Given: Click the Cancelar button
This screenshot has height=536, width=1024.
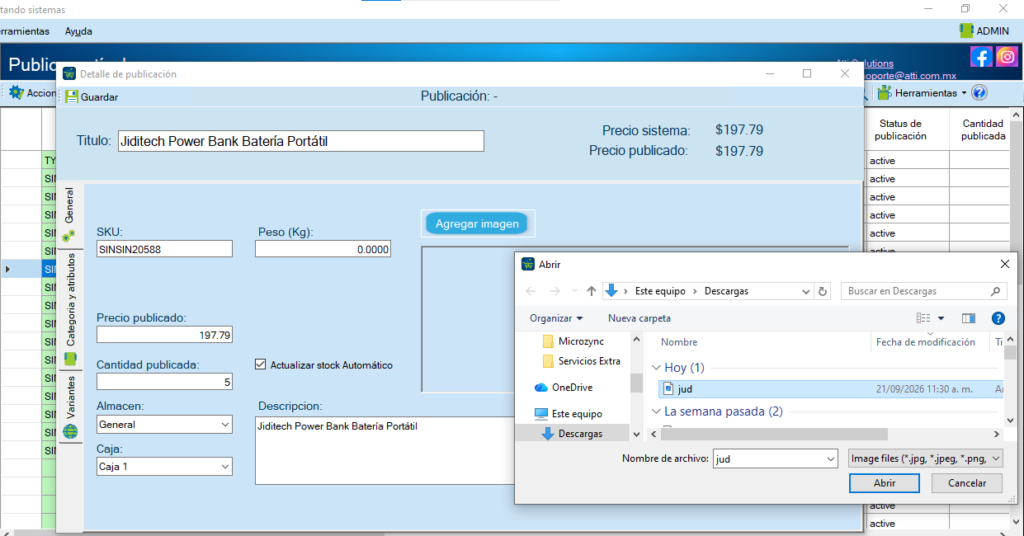Looking at the screenshot, I should click(967, 483).
